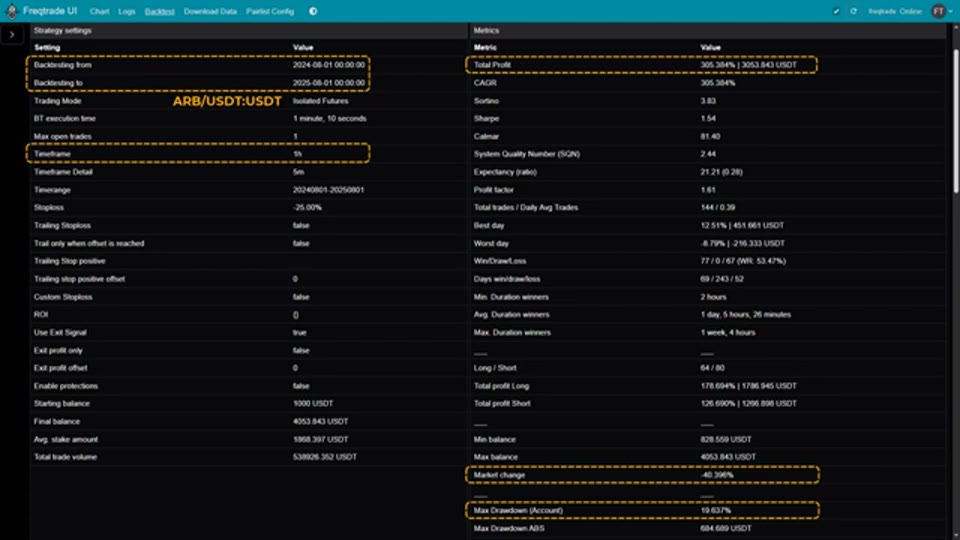Click the reload refresh icon in header
Image resolution: width=960 pixels, height=540 pixels.
pyautogui.click(x=853, y=11)
